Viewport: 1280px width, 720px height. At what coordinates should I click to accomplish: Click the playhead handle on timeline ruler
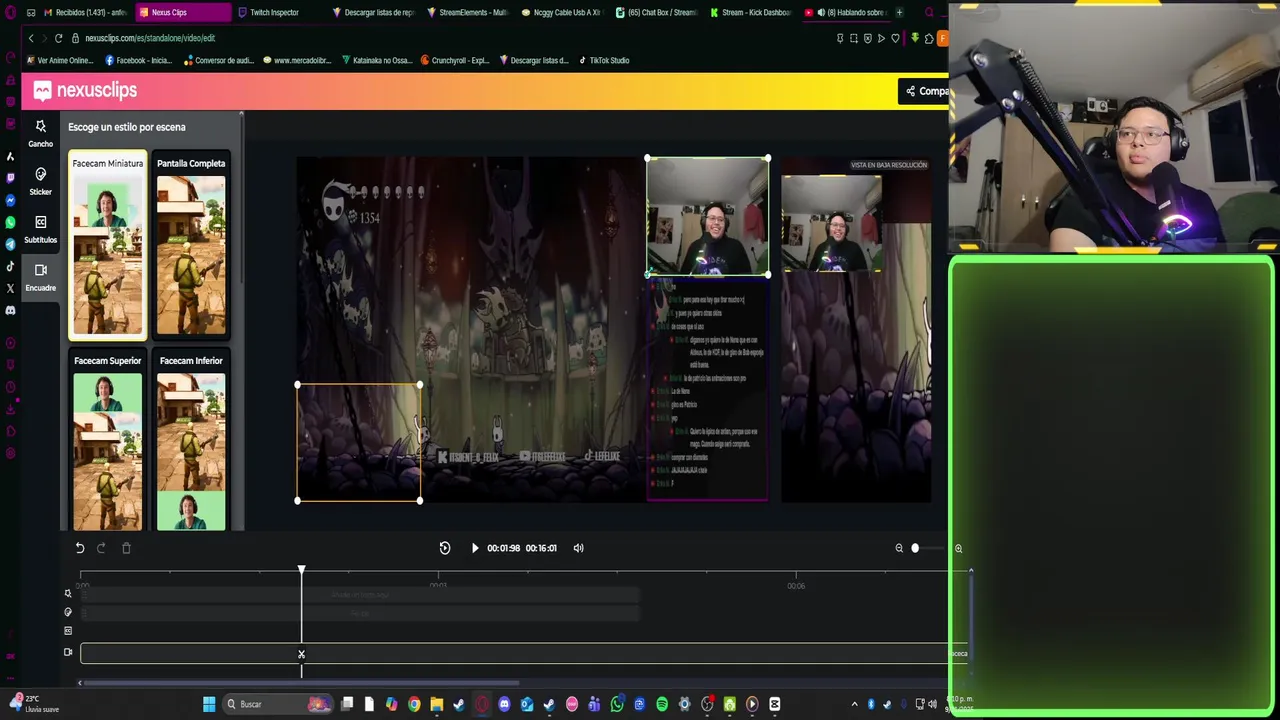click(x=301, y=570)
